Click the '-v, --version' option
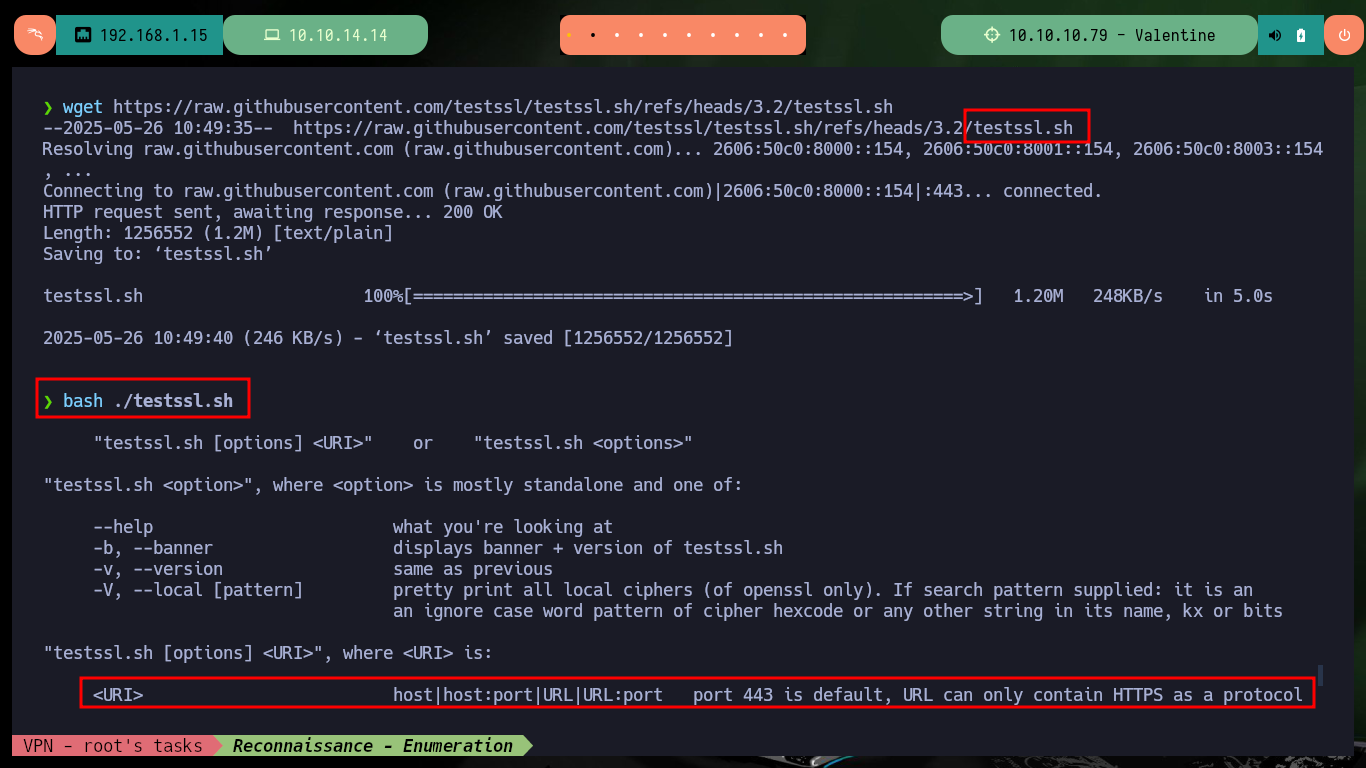The image size is (1366, 768). [158, 569]
